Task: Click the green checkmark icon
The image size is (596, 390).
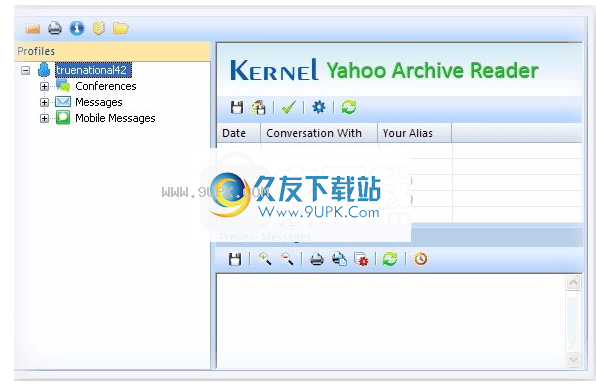Action: [288, 107]
